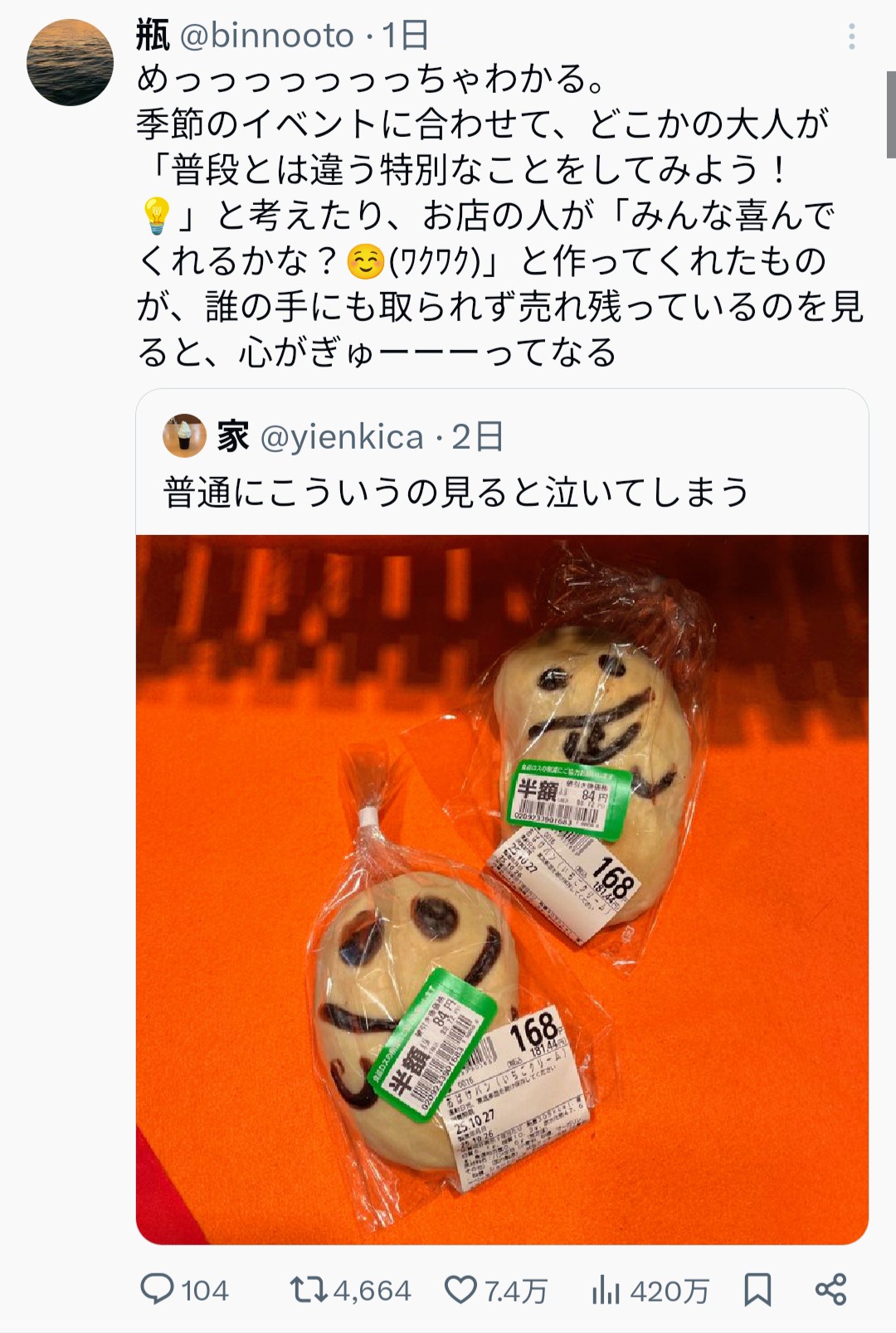Open the main tweet body text
896x1333 pixels.
click(500, 216)
